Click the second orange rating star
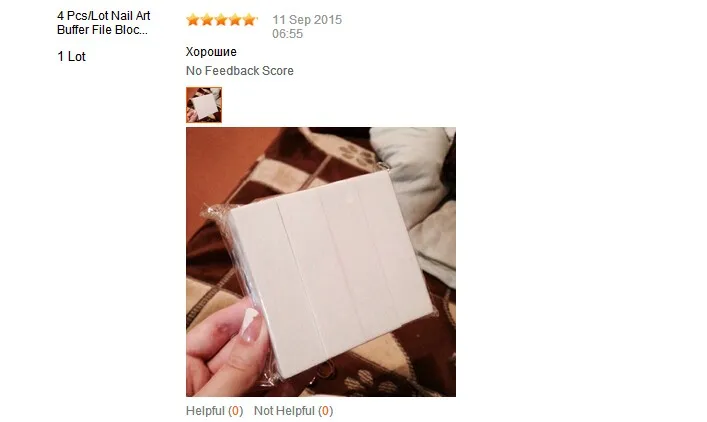707x422 pixels. pyautogui.click(x=207, y=20)
